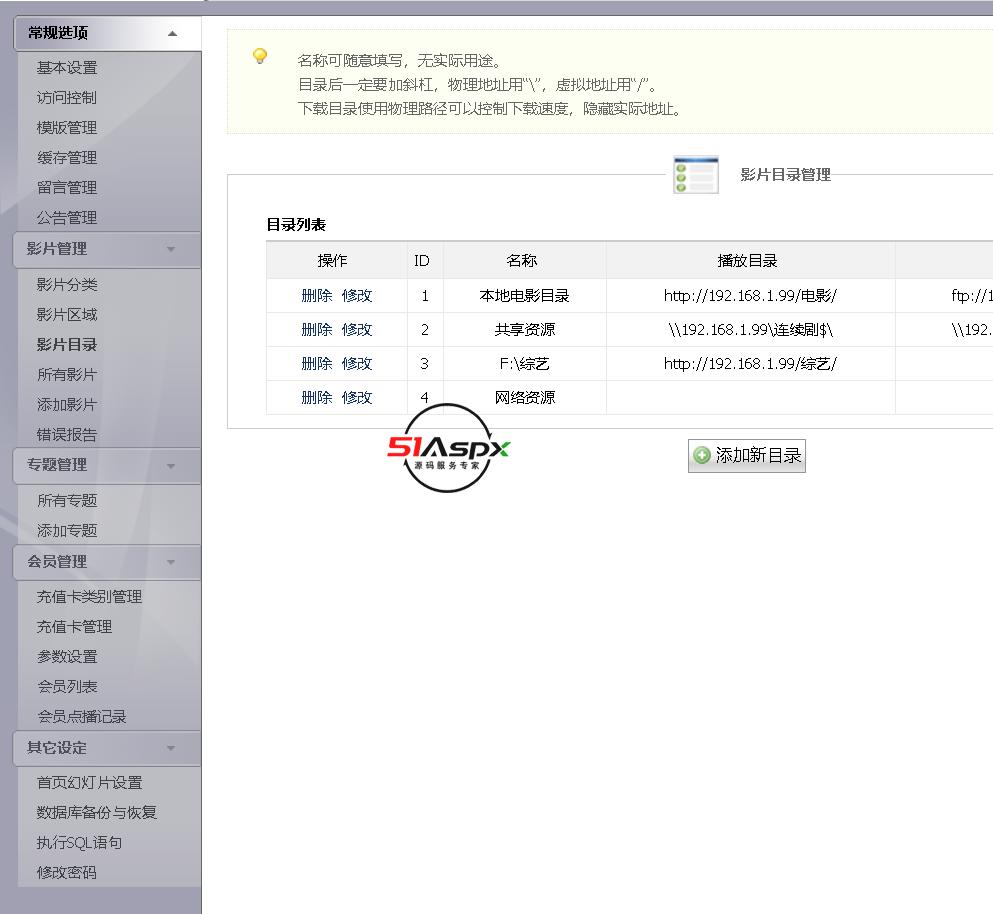Open 所有专题 item
Screen dimensions: 993x914
point(66,501)
